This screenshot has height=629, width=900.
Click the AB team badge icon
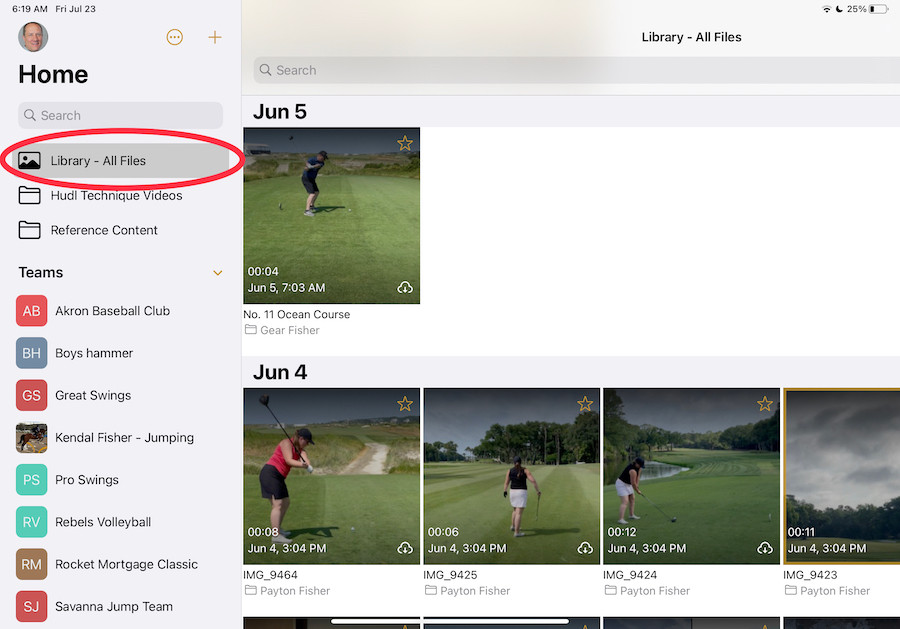coord(32,311)
